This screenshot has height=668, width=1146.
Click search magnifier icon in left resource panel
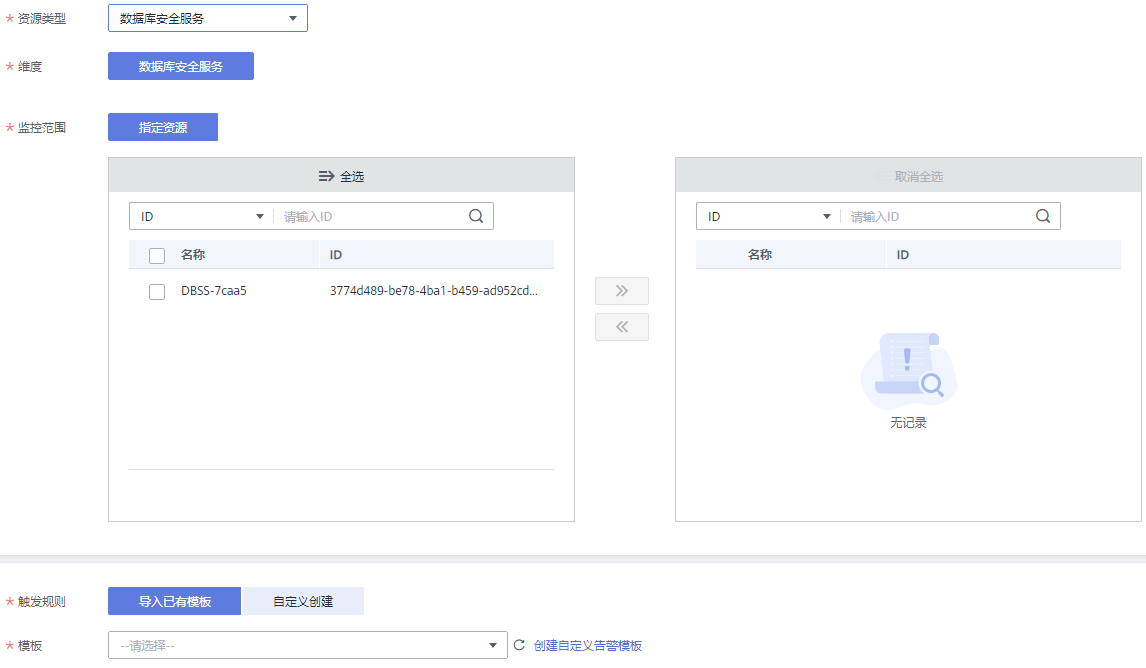(x=476, y=216)
